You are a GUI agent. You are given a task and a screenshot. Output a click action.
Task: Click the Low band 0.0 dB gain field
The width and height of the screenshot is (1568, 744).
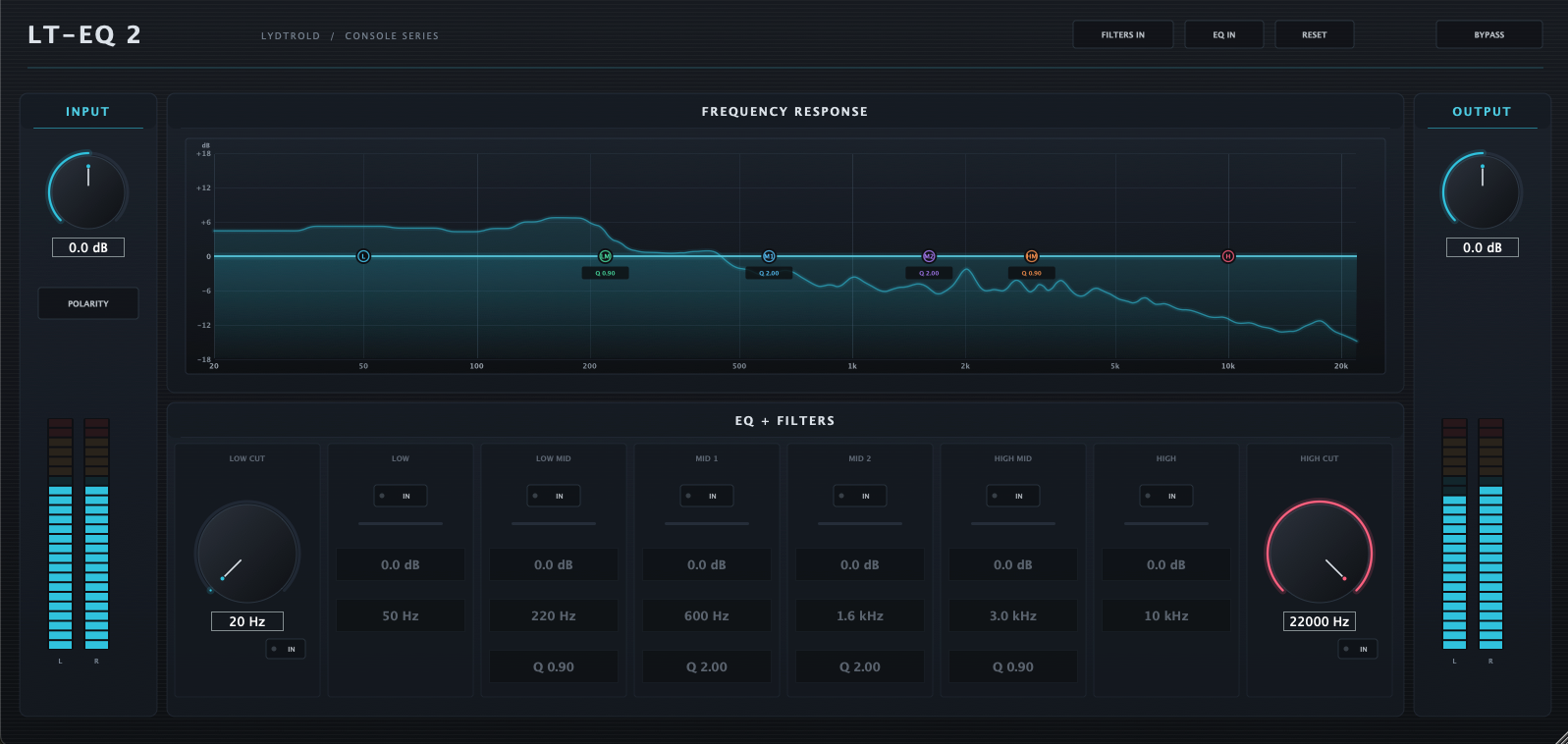point(401,564)
